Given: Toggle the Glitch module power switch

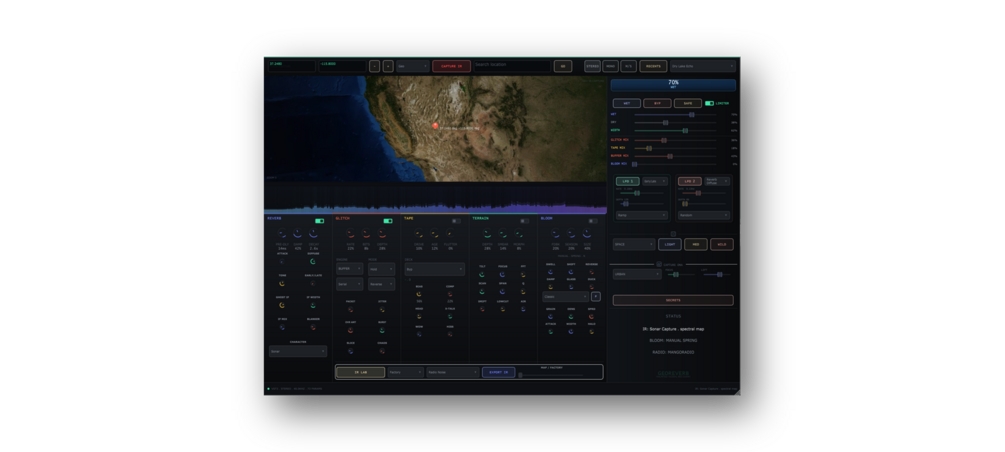Looking at the screenshot, I should 388,221.
